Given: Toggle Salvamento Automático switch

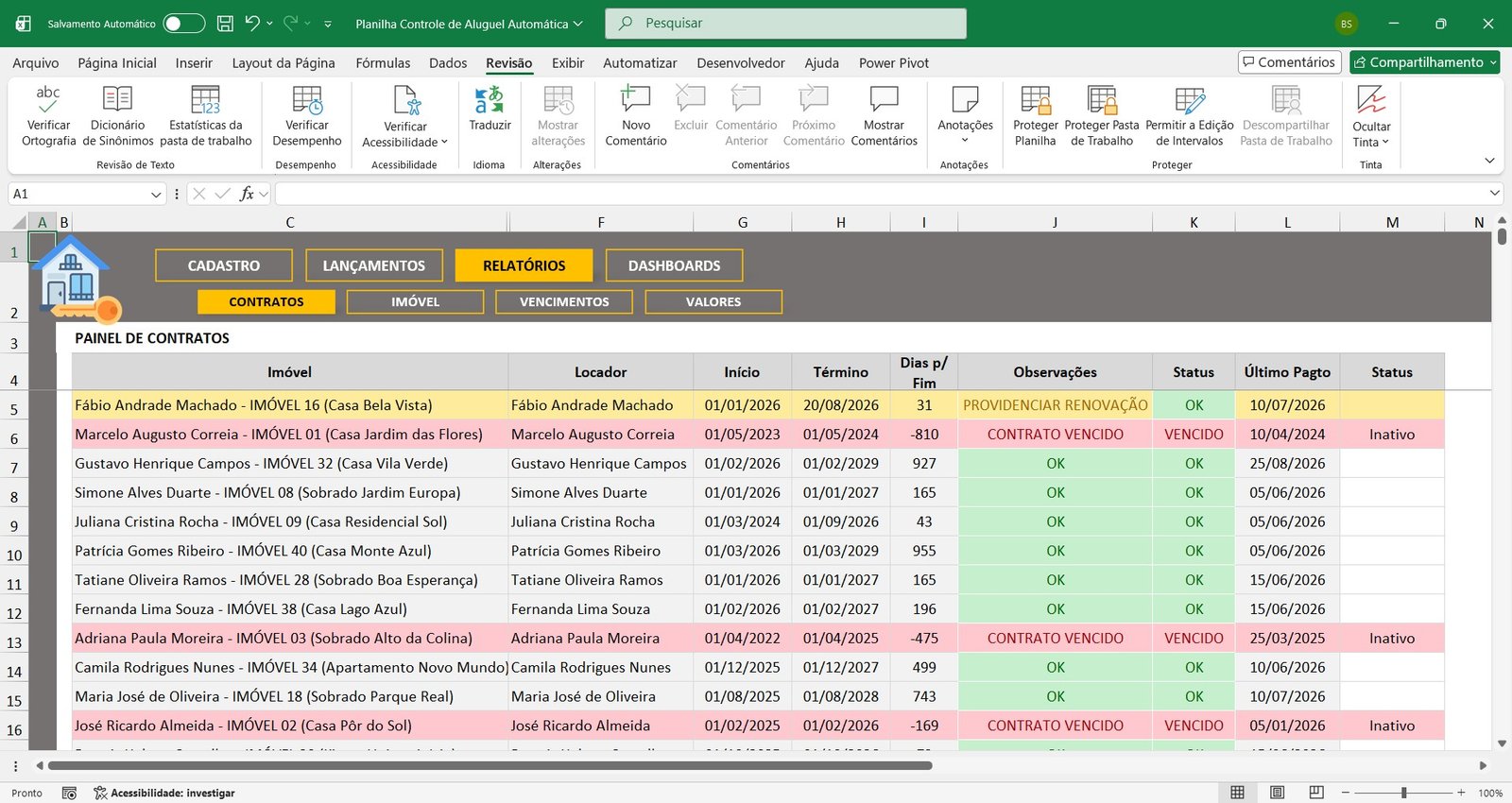Looking at the screenshot, I should pos(184,24).
